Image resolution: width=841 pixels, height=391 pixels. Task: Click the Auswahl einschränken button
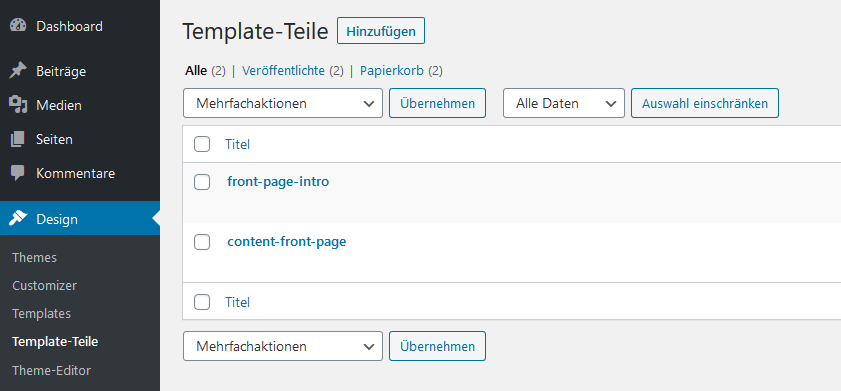coord(705,103)
